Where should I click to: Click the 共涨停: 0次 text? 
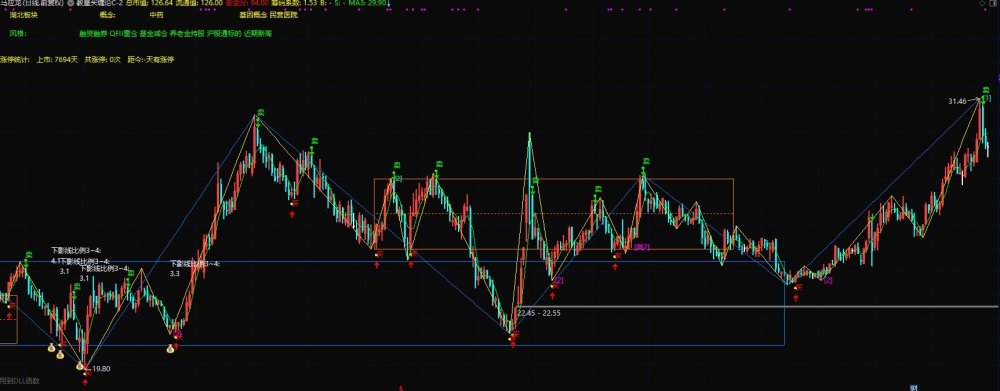coord(103,59)
